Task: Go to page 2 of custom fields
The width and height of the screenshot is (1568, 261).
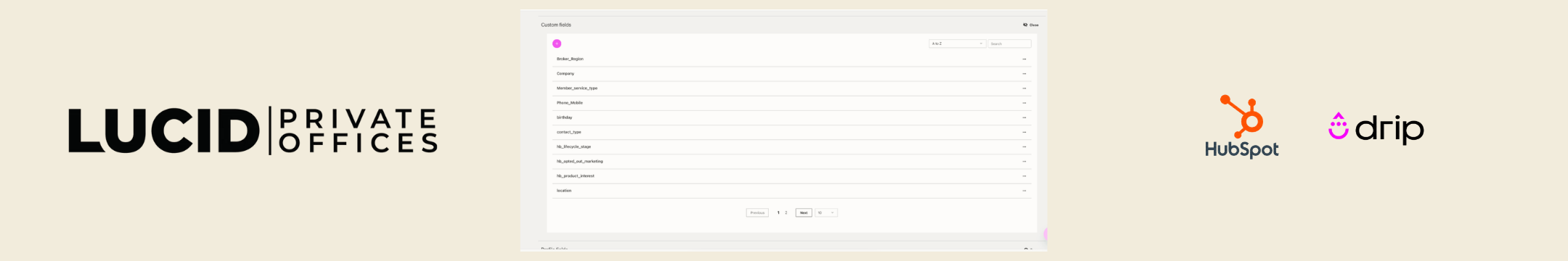Action: (786, 212)
